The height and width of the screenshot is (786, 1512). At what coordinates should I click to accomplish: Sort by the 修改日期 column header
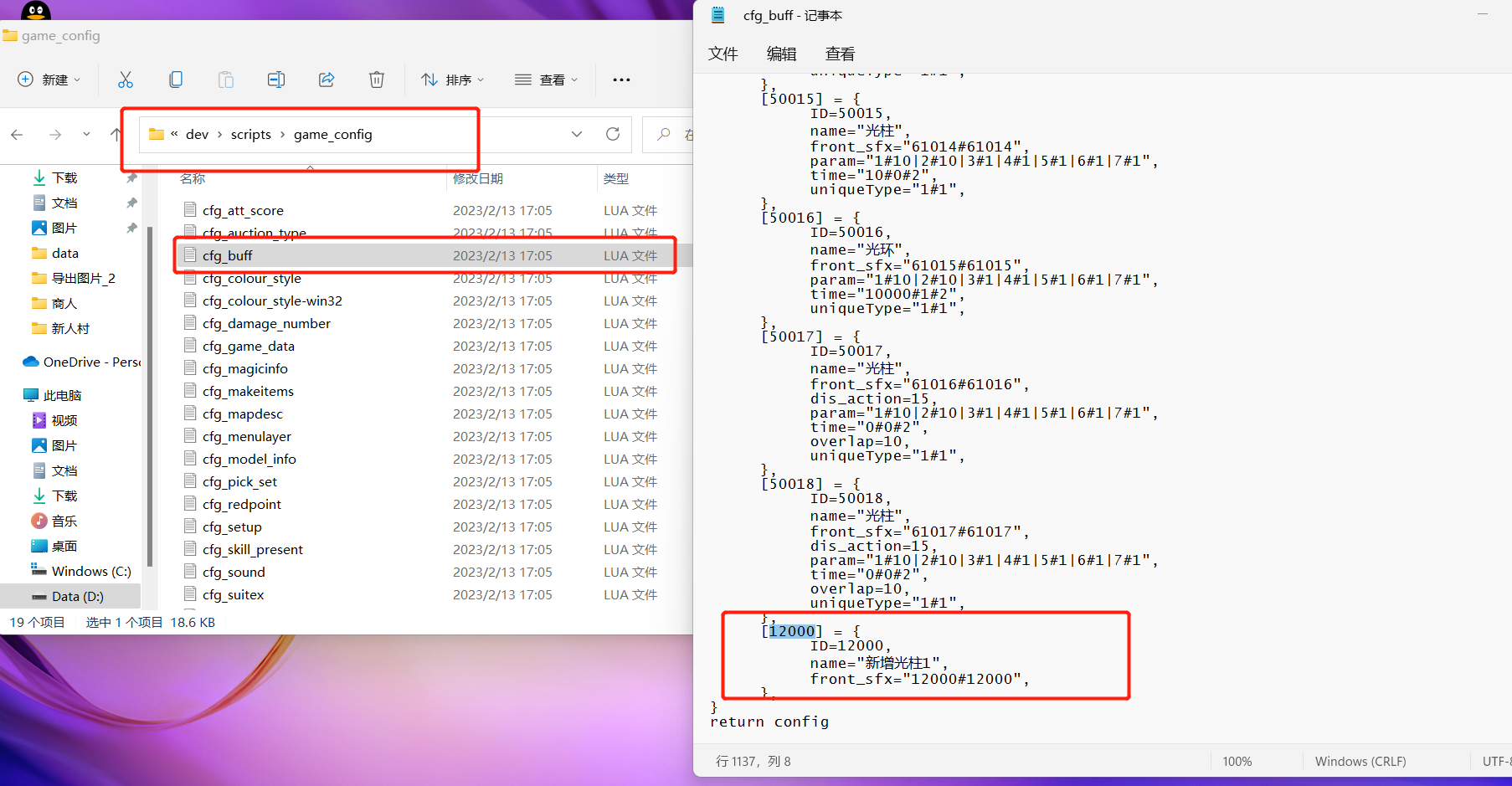[478, 178]
